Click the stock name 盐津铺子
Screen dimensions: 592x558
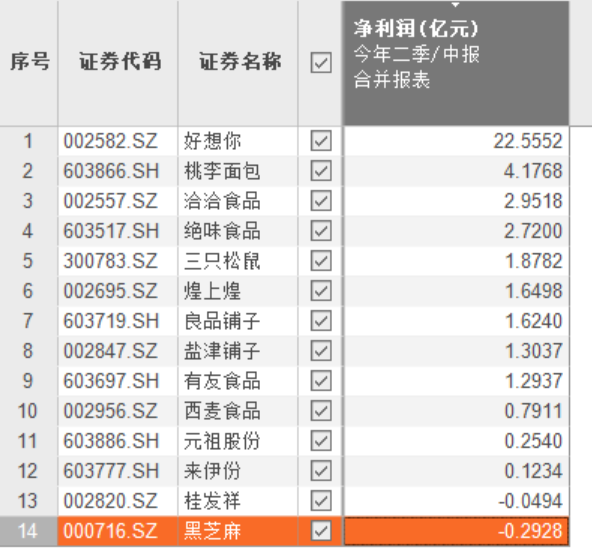click(x=222, y=351)
